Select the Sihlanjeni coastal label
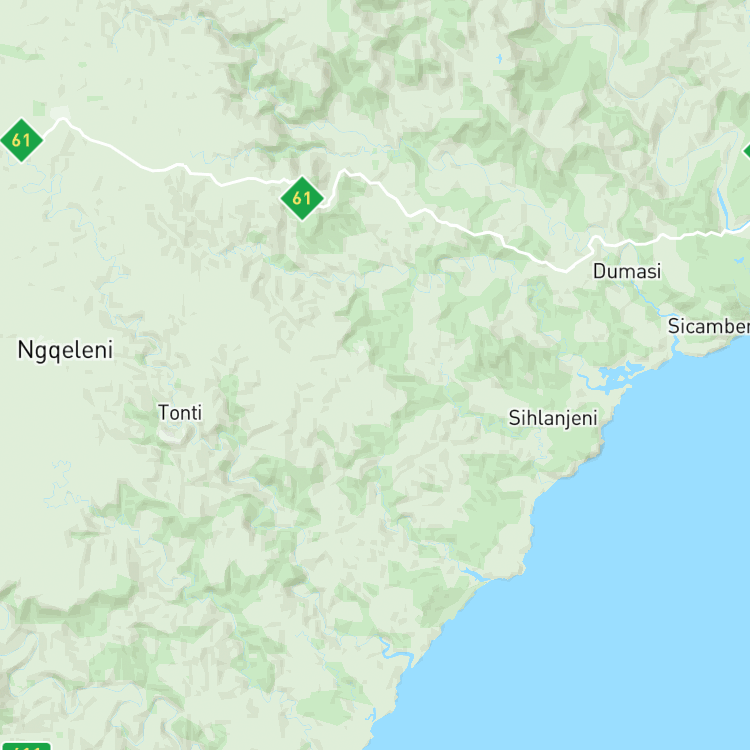 pos(553,418)
